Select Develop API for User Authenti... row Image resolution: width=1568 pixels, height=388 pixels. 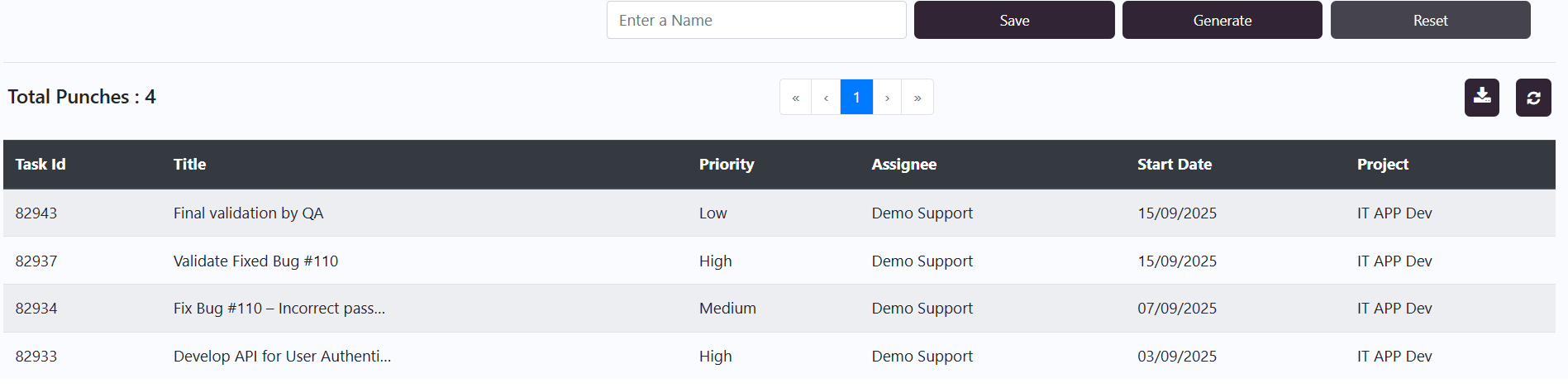click(x=282, y=357)
